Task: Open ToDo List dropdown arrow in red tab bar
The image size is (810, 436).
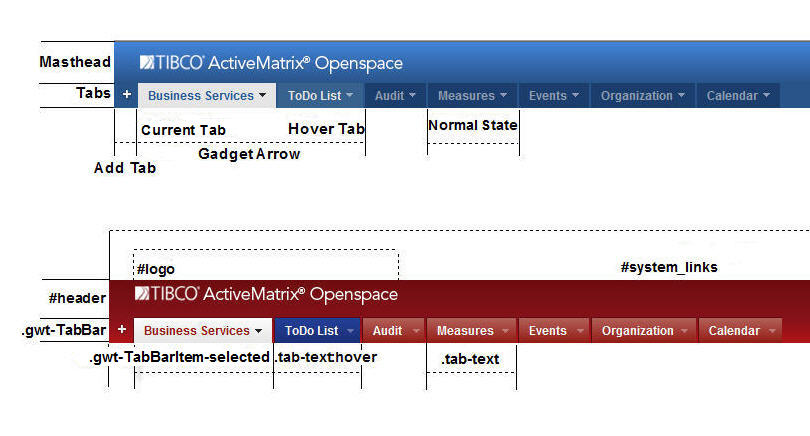Action: [350, 331]
